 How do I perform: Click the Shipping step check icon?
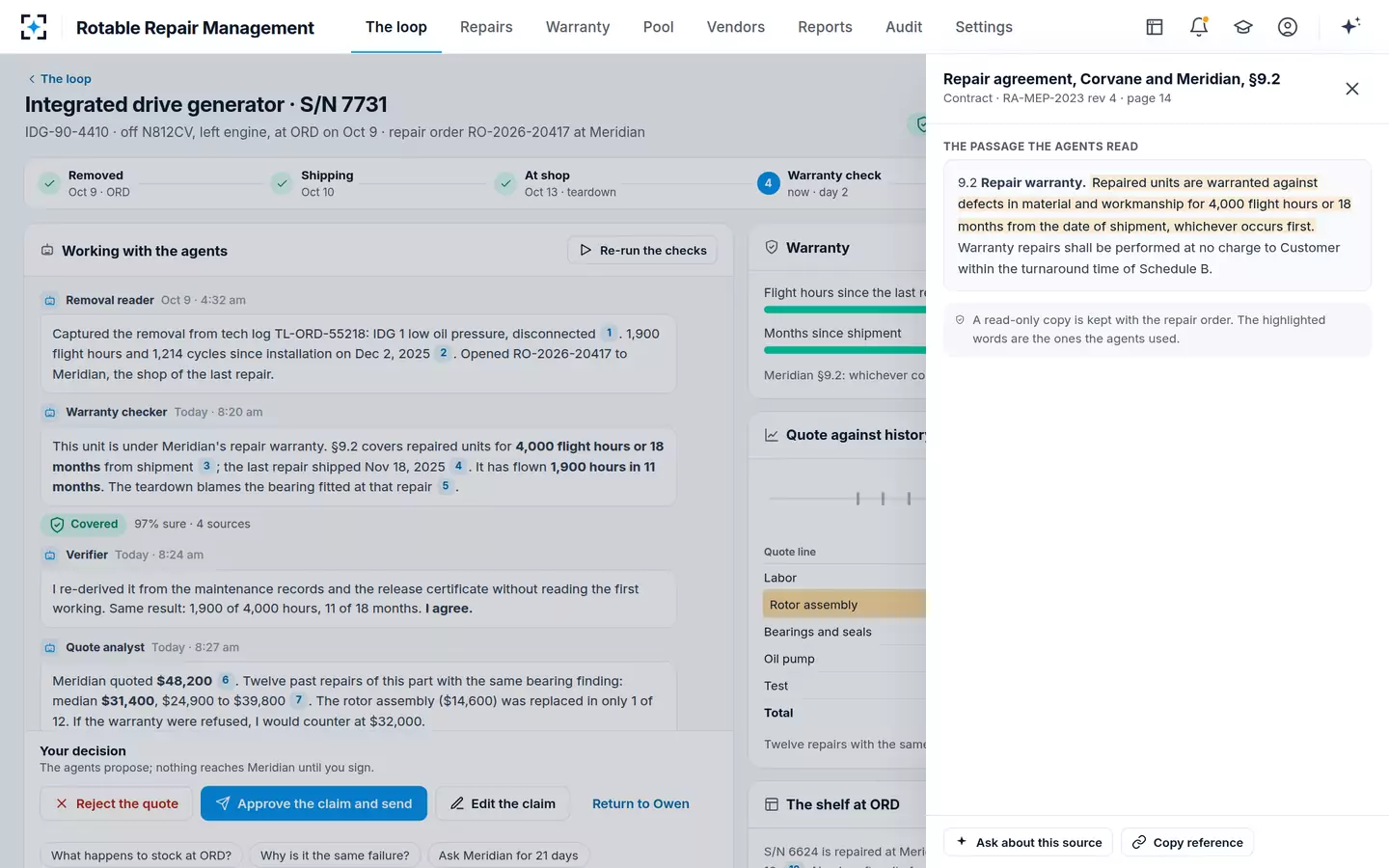tap(282, 183)
